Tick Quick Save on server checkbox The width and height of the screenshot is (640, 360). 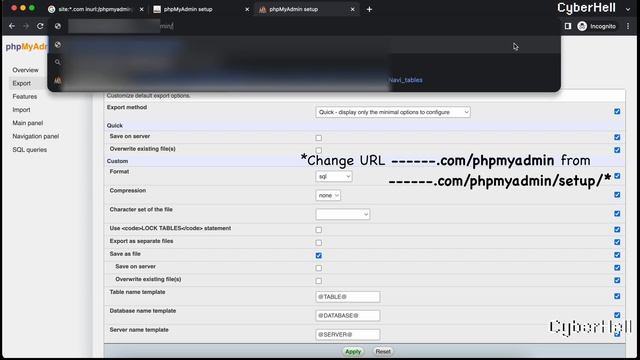coord(319,138)
